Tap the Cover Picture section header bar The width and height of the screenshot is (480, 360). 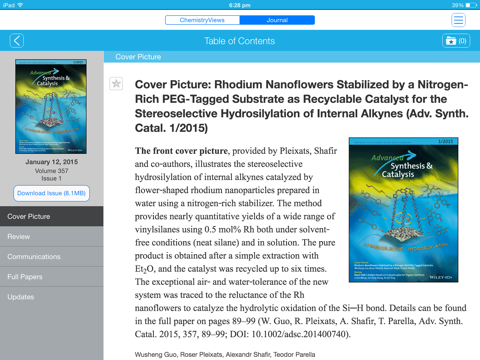click(x=292, y=57)
